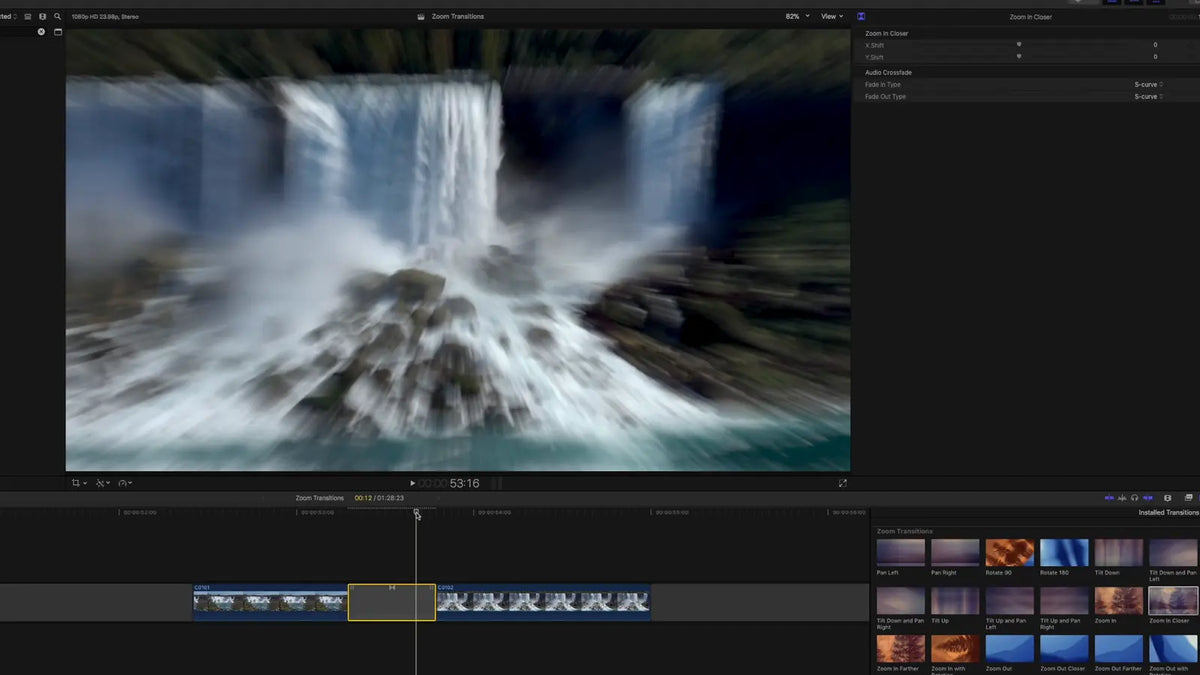Open the Fade In Type S-curve dropdown
Image resolution: width=1200 pixels, height=675 pixels.
(x=1148, y=85)
